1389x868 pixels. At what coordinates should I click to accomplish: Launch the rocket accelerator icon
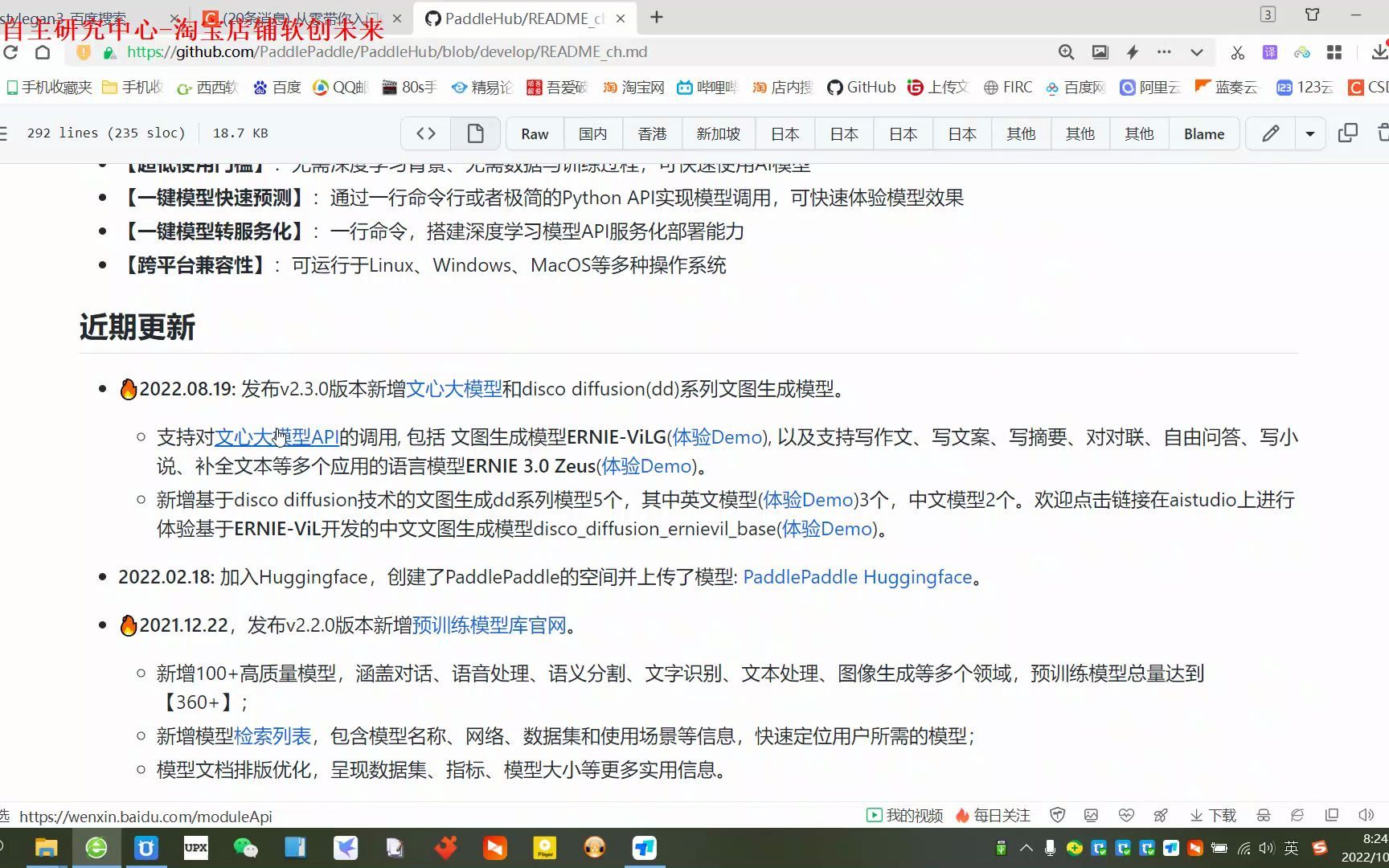point(1161,816)
